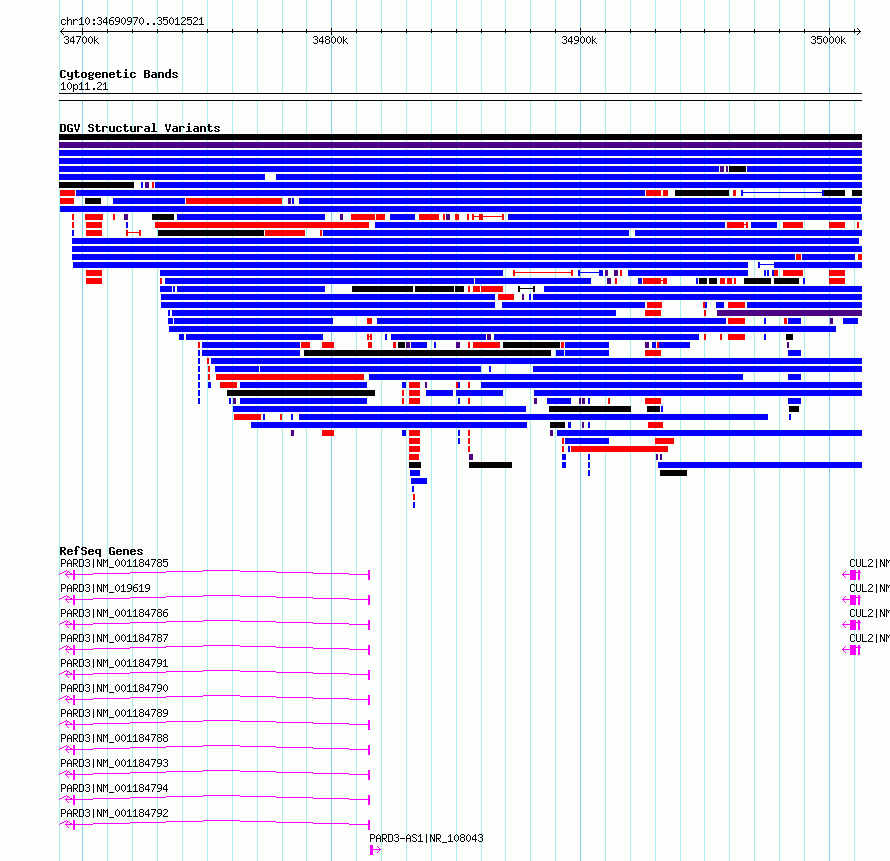Click the 34900k ruler label
Screen dimensions: 890x861
point(579,40)
